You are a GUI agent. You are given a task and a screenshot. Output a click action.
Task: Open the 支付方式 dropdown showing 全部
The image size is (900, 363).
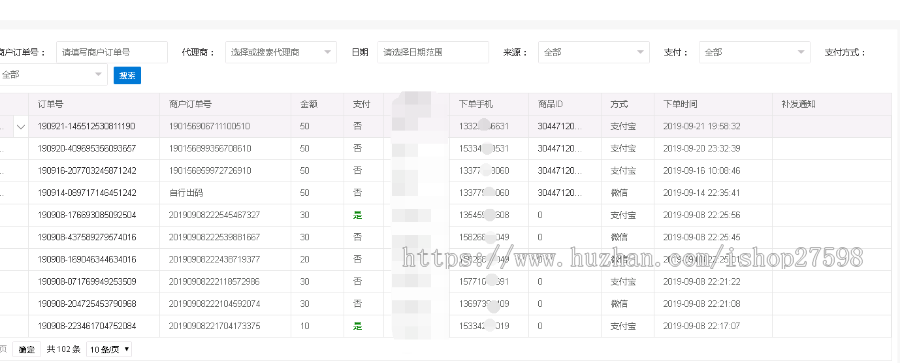(53, 75)
